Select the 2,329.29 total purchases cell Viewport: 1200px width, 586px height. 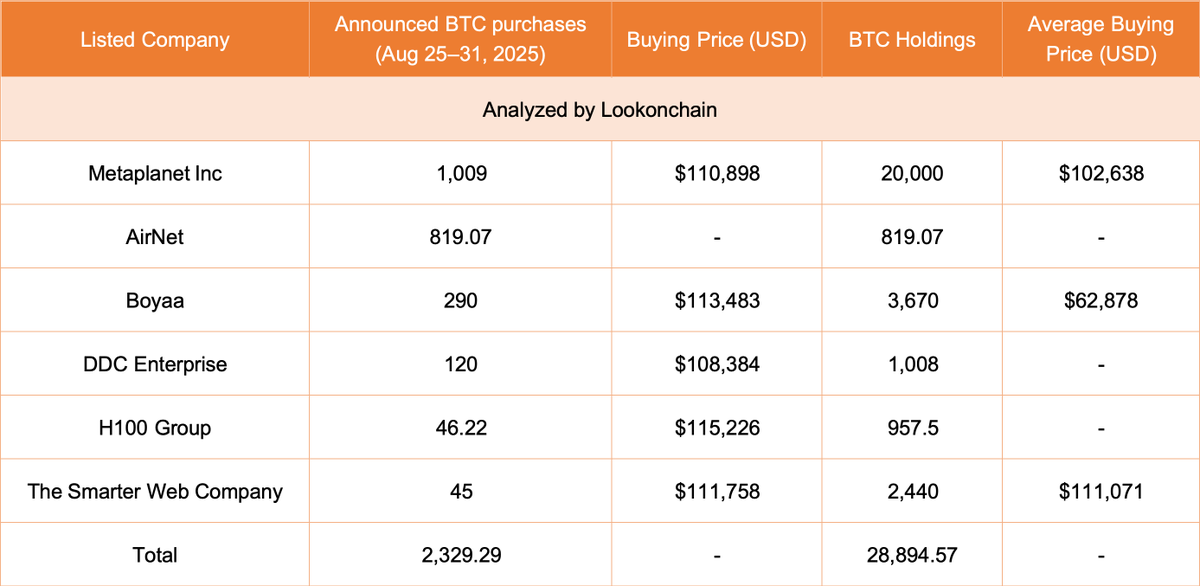[460, 554]
